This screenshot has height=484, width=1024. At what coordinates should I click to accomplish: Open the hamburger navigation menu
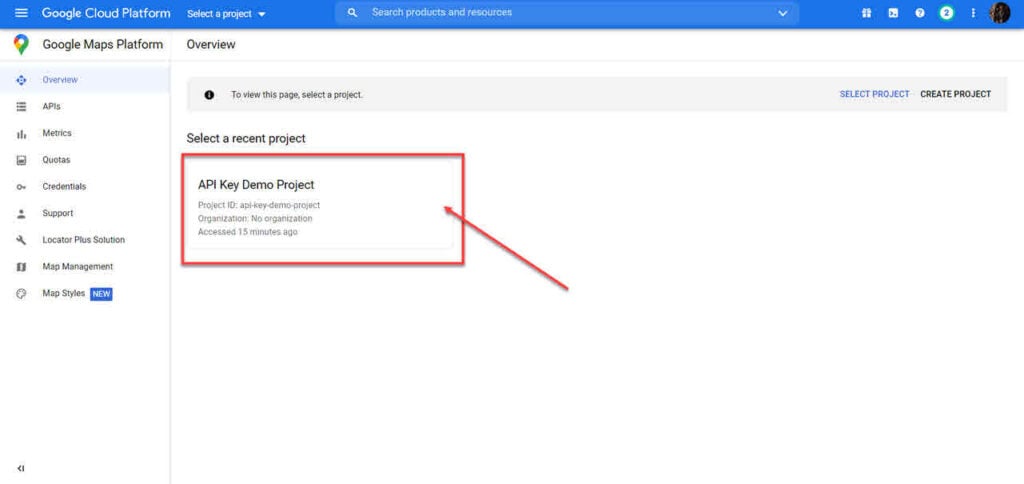pos(21,13)
